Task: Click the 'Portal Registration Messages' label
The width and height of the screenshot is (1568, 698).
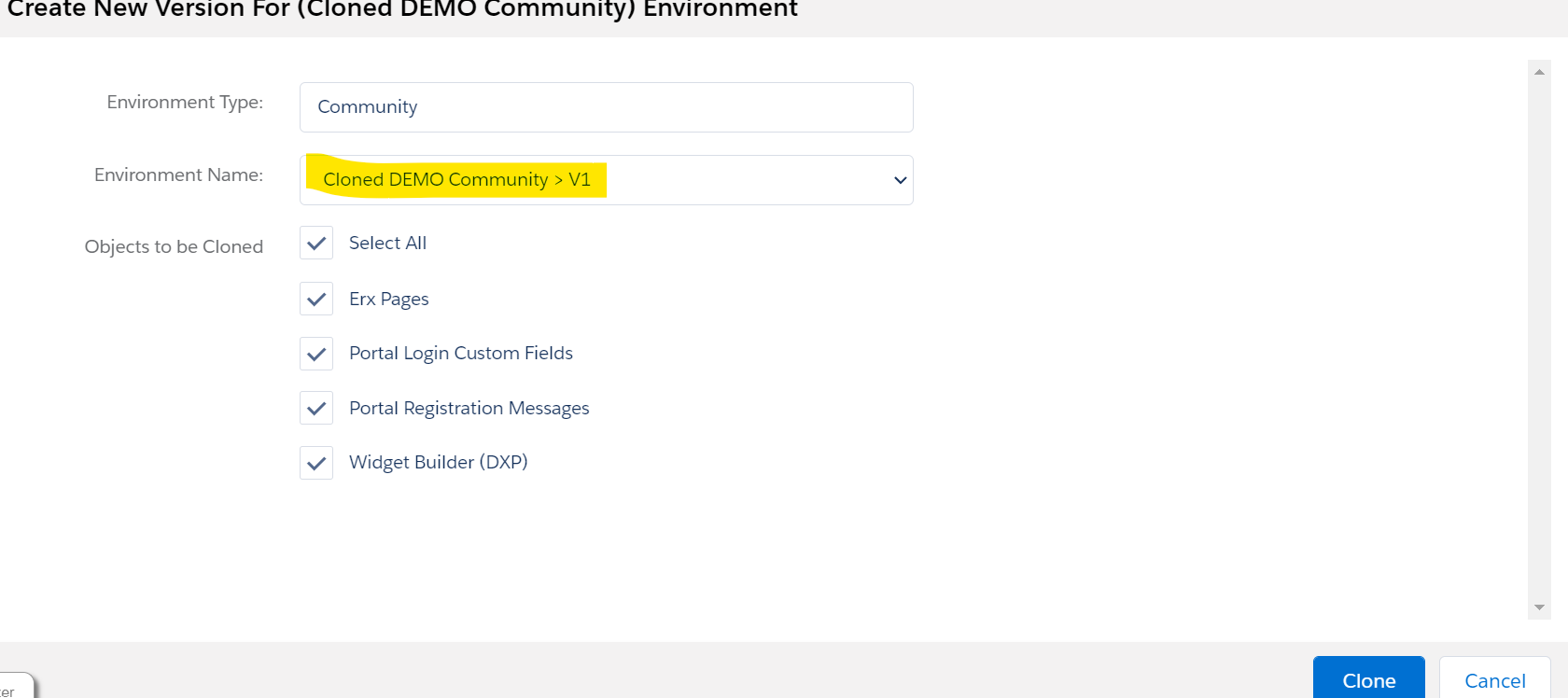Action: click(469, 409)
